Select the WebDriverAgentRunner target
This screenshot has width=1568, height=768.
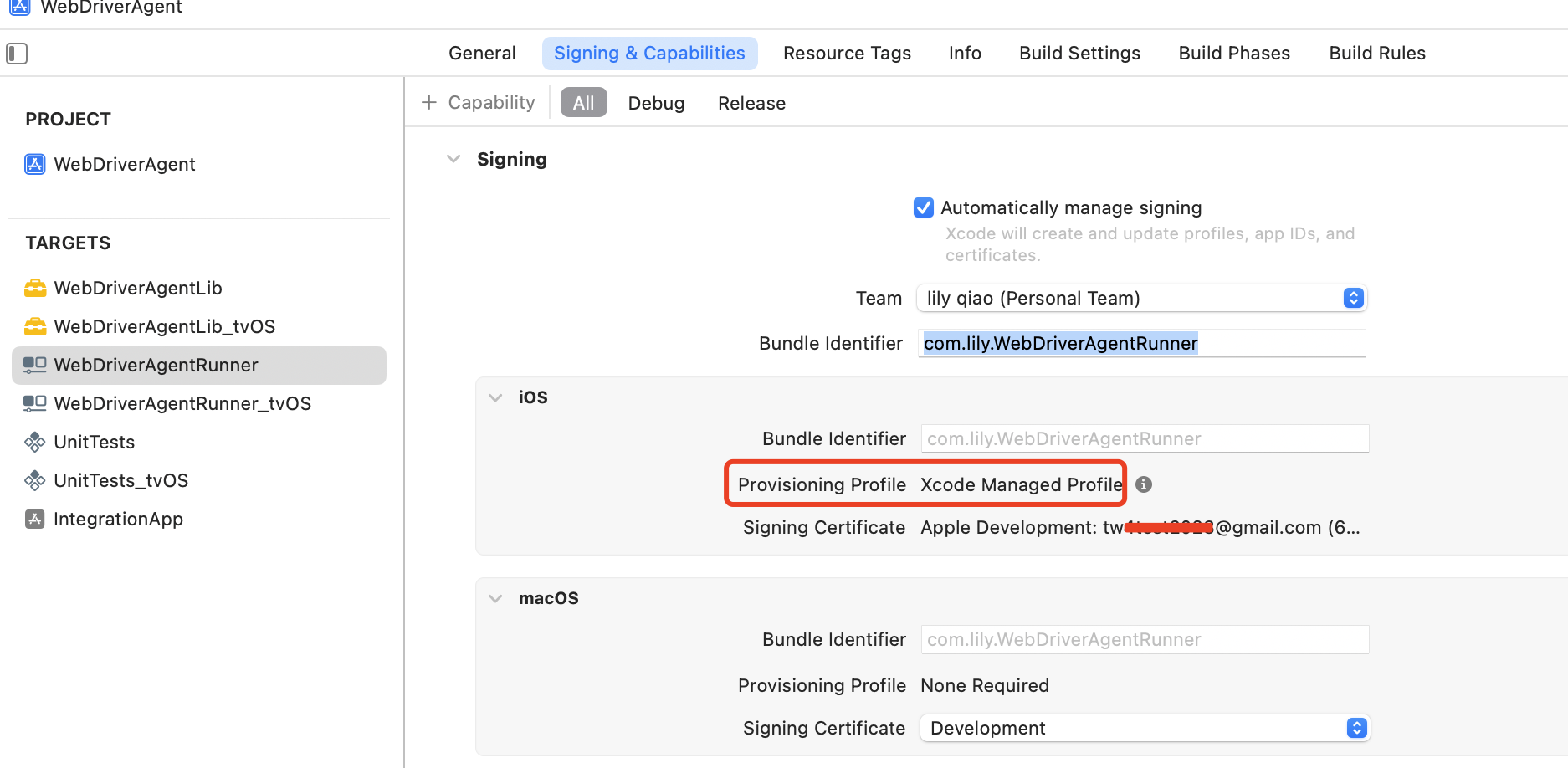click(199, 365)
